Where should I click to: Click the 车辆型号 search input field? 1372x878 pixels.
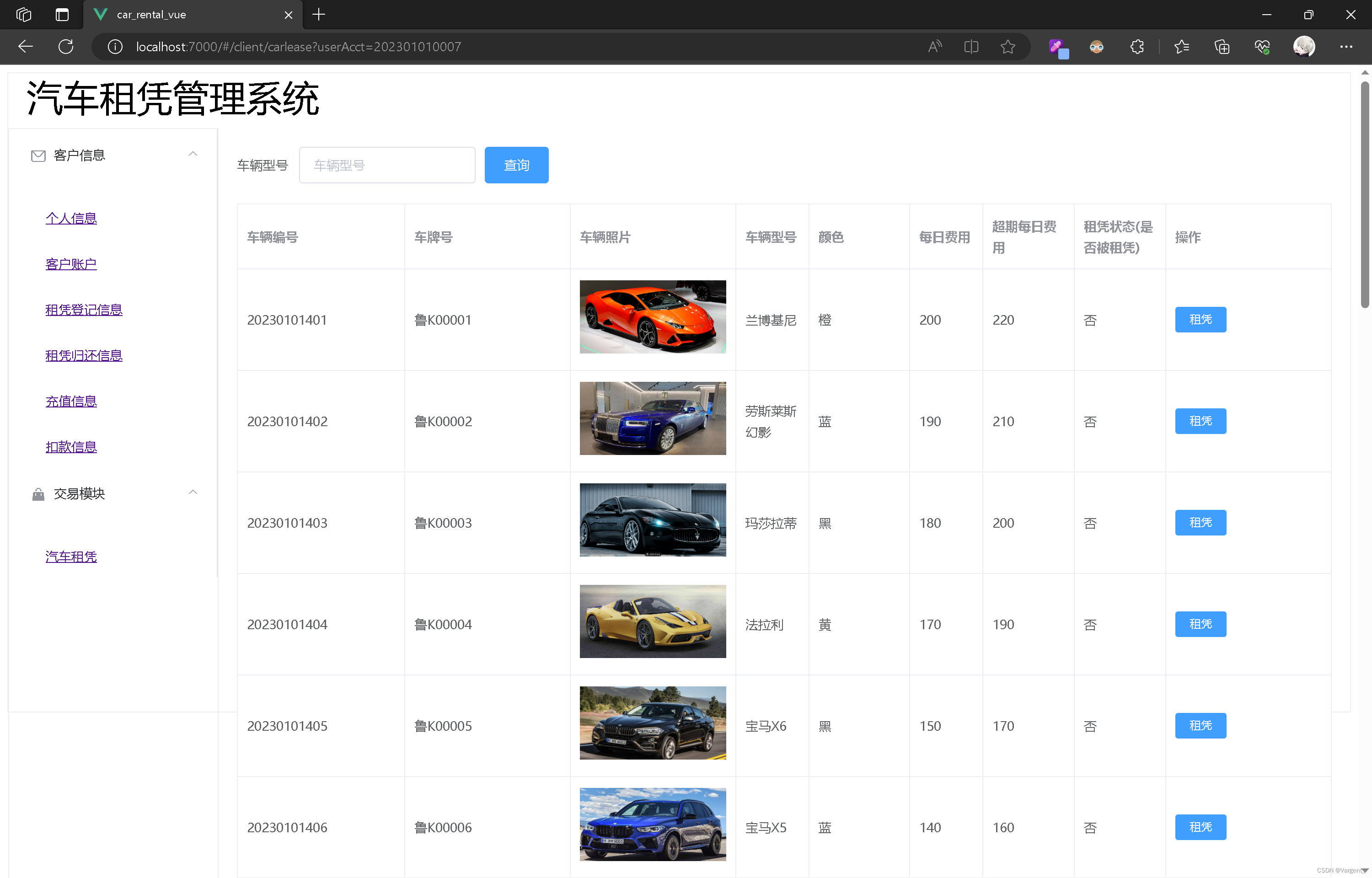coord(387,166)
